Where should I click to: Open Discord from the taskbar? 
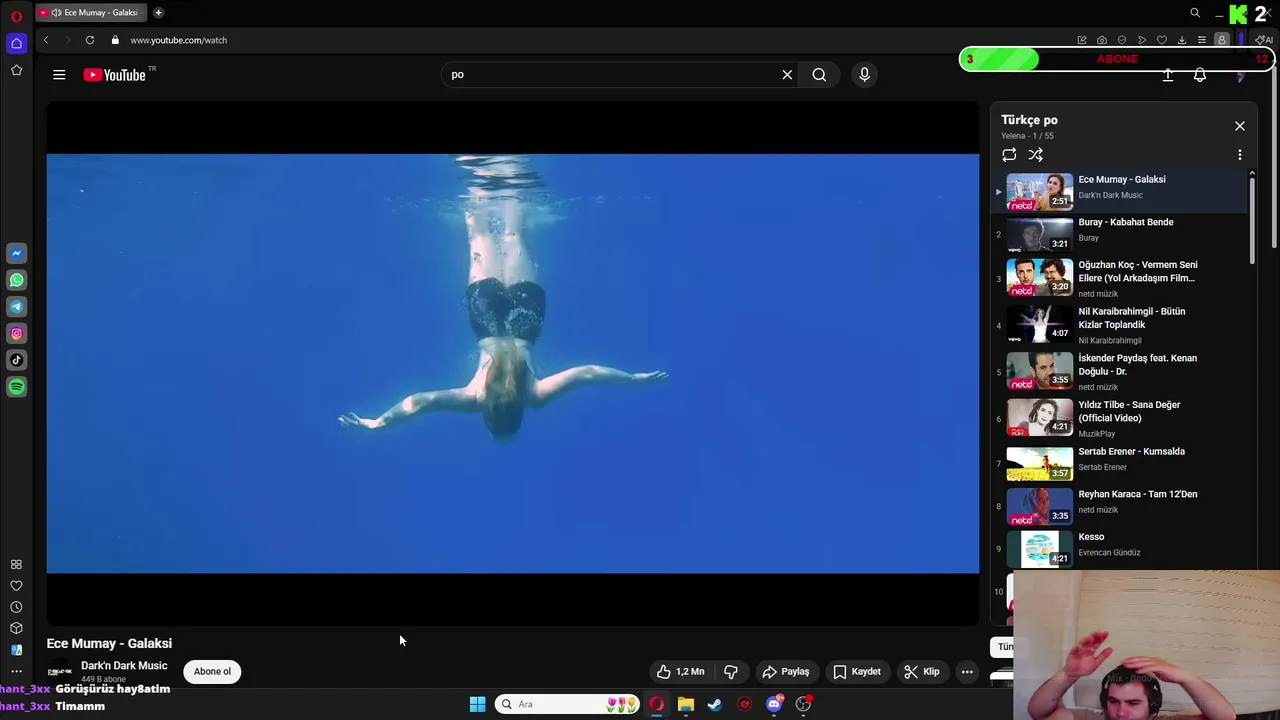click(x=774, y=704)
